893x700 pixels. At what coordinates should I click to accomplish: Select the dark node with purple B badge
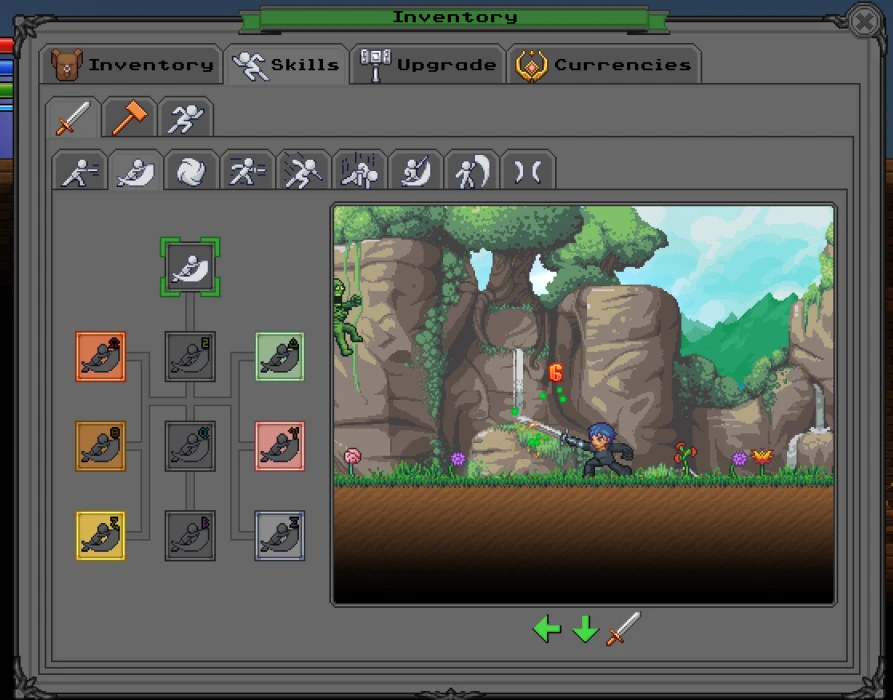(190, 535)
